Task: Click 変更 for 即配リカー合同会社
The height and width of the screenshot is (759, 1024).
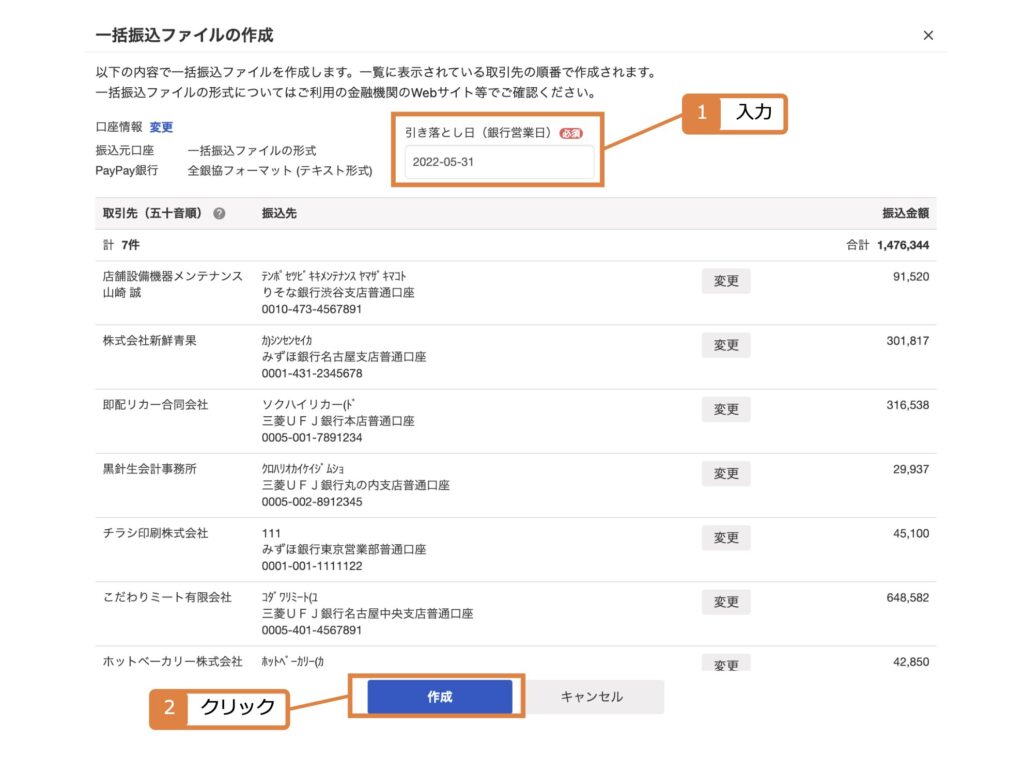Action: (726, 409)
